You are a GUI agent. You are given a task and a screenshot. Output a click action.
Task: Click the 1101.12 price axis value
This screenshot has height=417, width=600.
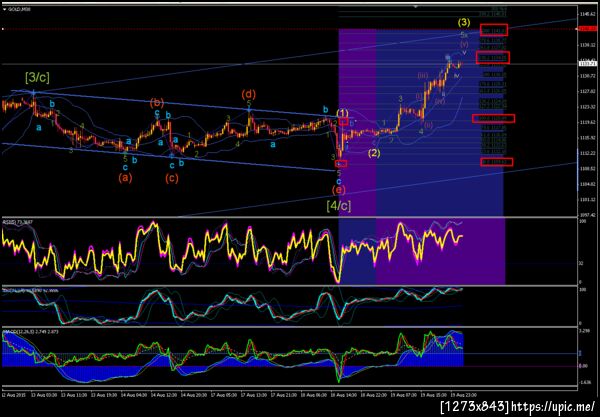587,199
